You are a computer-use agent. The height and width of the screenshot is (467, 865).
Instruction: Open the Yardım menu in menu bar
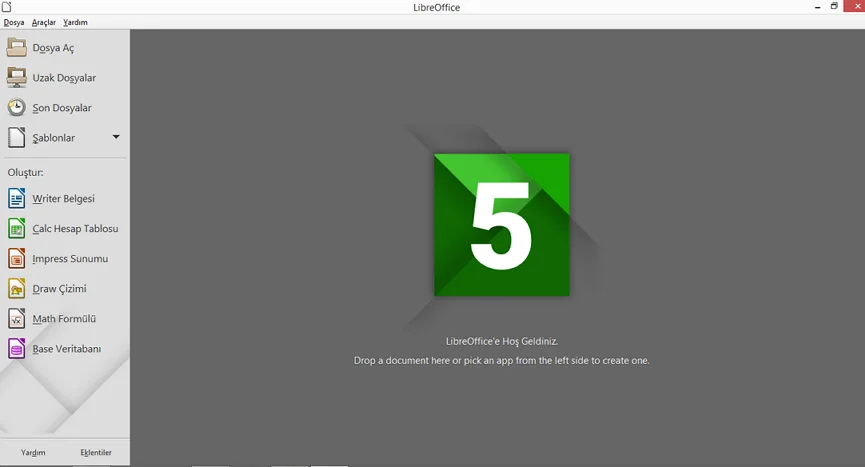(75, 23)
